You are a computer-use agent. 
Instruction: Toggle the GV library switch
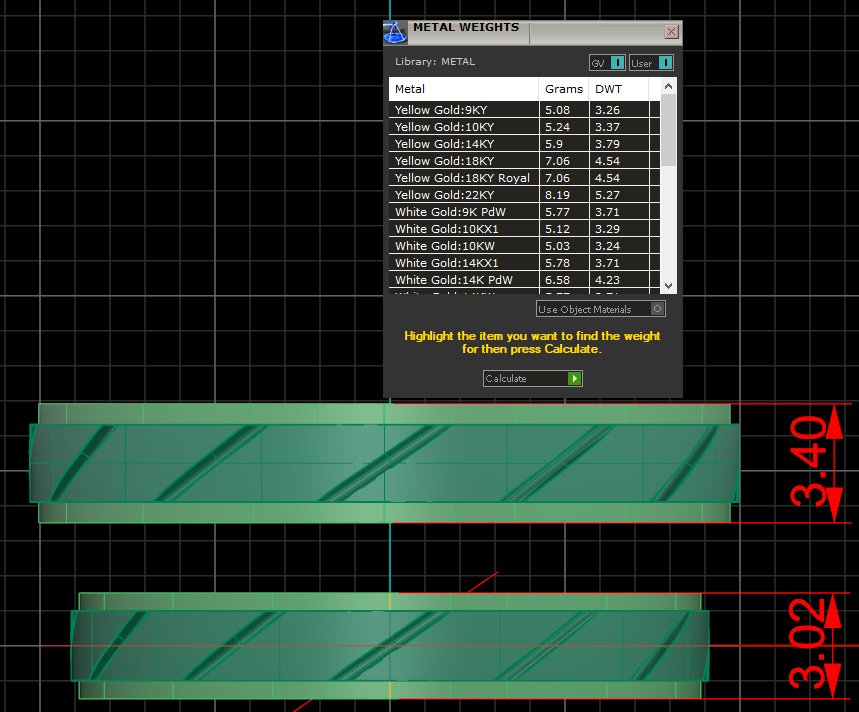click(608, 63)
